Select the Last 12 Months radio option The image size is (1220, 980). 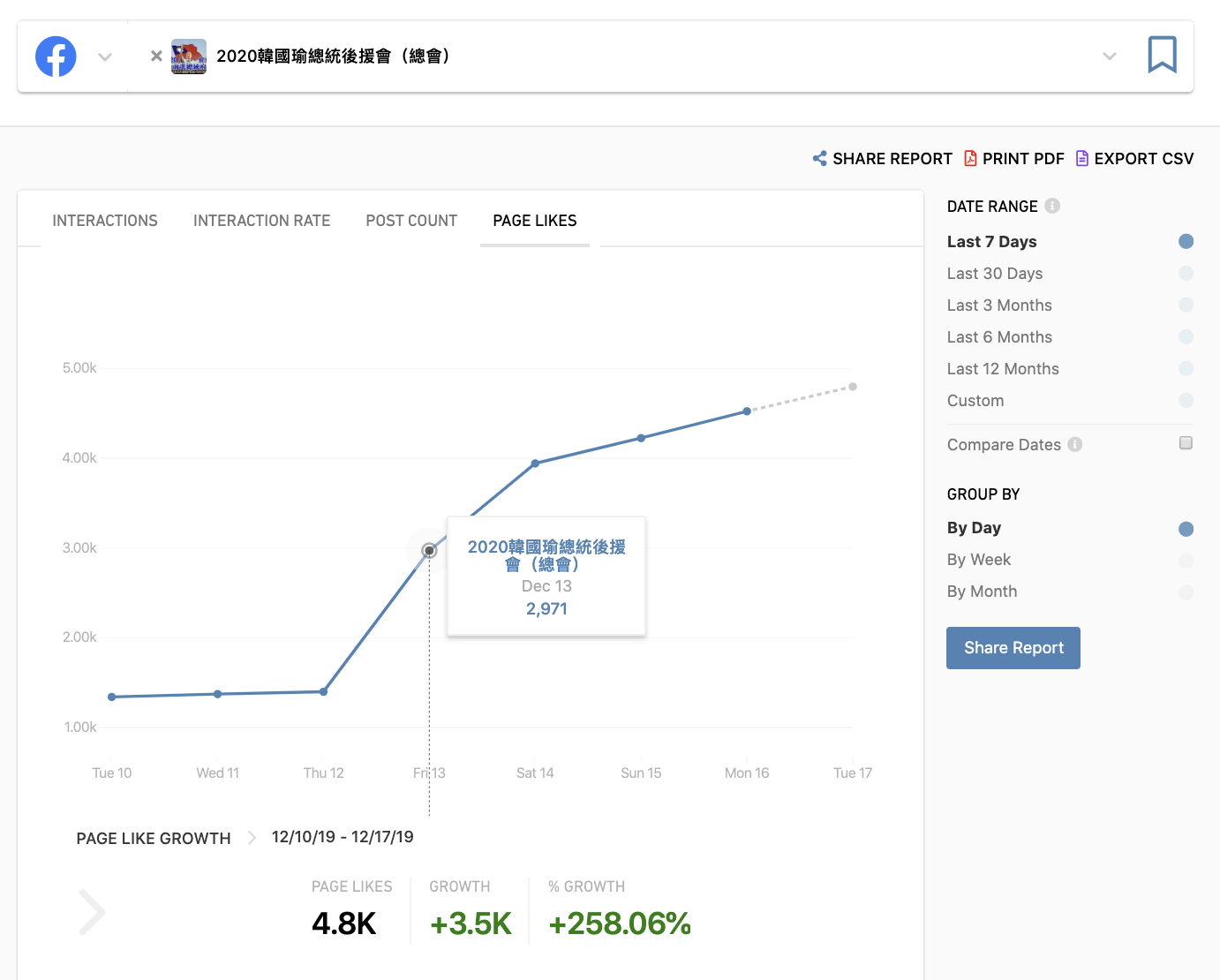(1186, 369)
